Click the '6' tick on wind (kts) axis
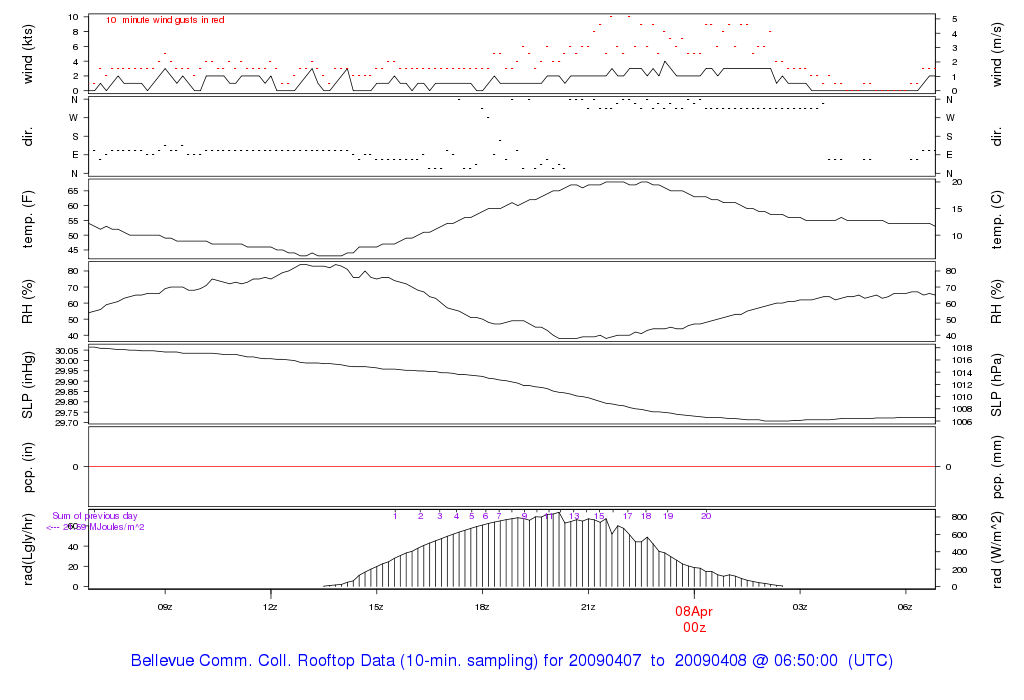Viewport: 1024px width, 700px height. [76, 47]
